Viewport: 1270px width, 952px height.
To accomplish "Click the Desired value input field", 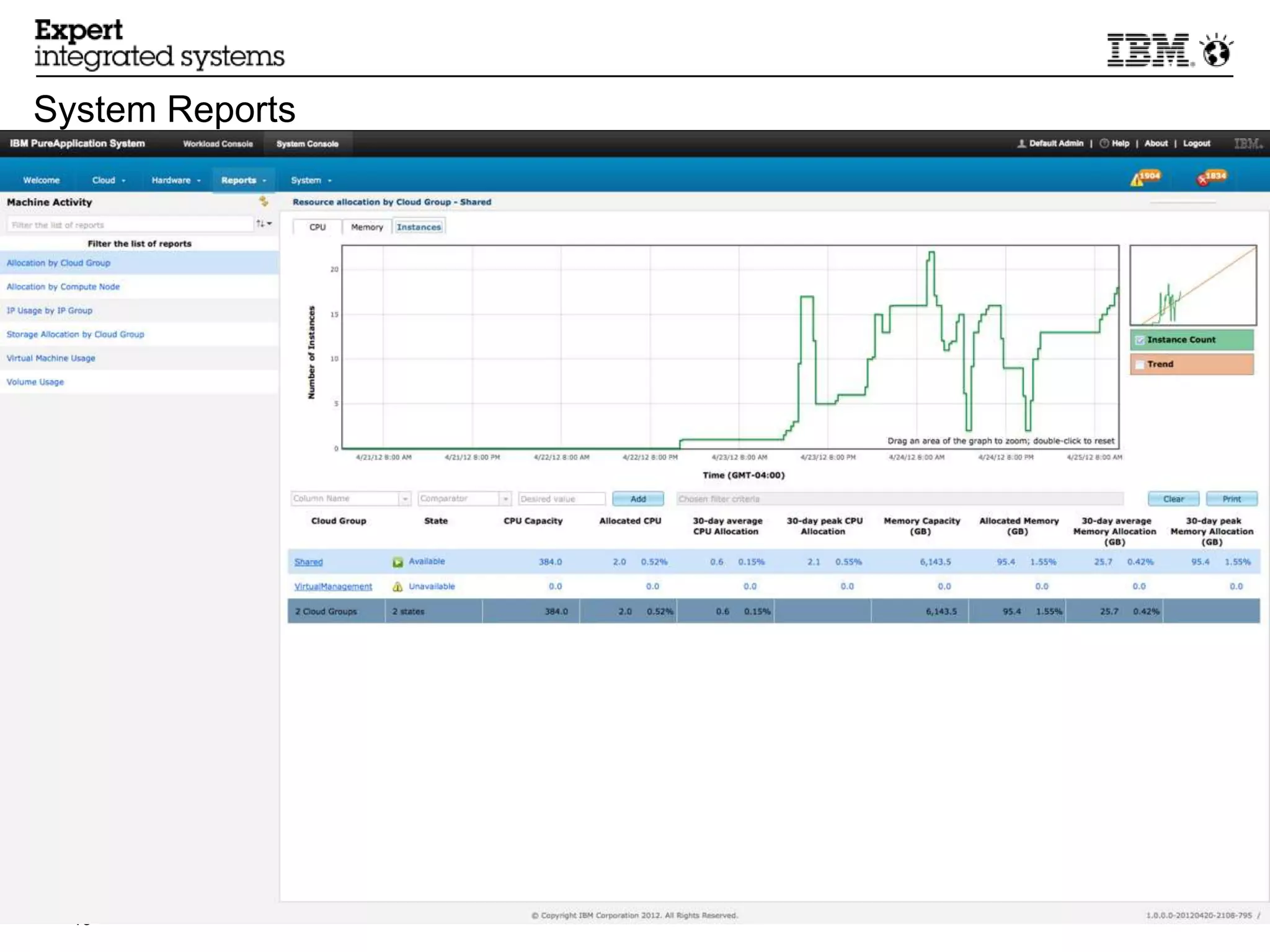I will (x=562, y=499).
